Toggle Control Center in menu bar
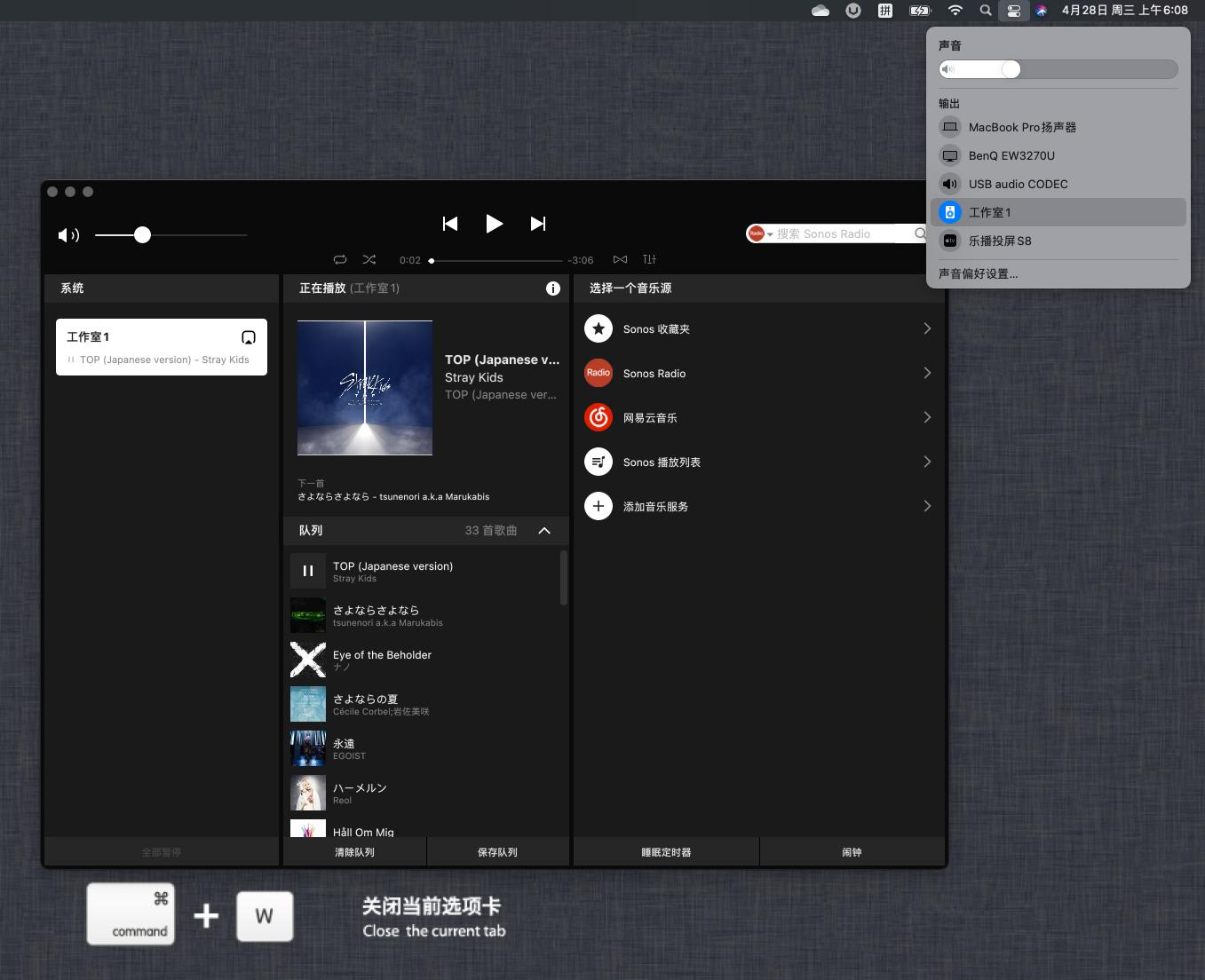Viewport: 1205px width, 980px height. 1013,11
